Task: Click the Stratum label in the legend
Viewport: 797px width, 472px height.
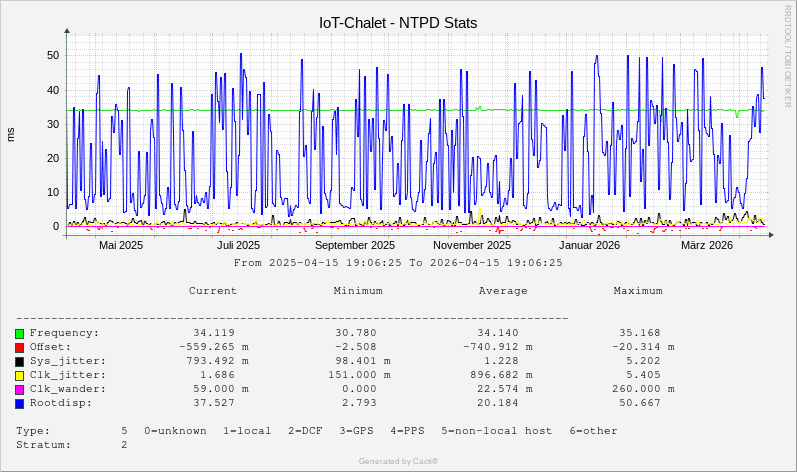Action: pyautogui.click(x=43, y=445)
